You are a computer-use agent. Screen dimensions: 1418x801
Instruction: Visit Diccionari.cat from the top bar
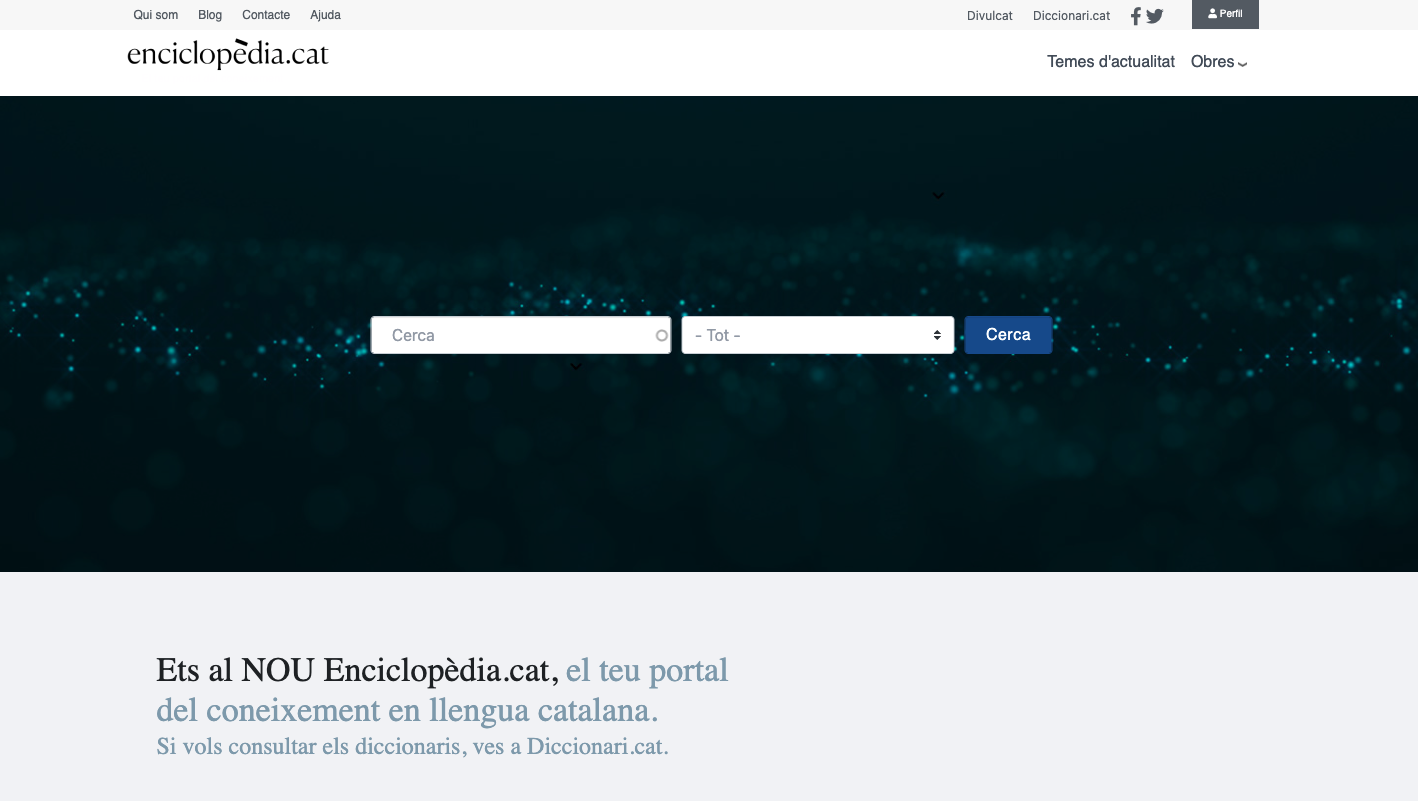[x=1071, y=16]
